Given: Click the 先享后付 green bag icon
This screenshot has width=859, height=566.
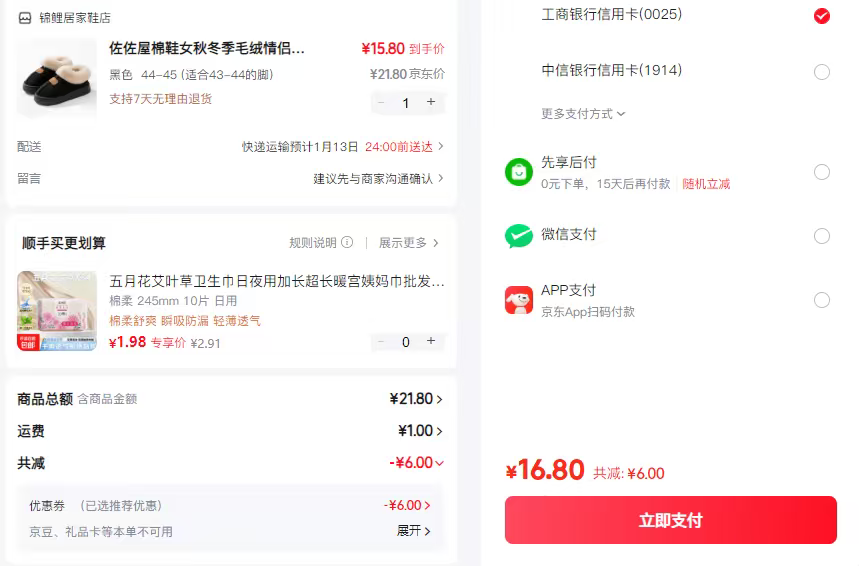Looking at the screenshot, I should tap(519, 172).
